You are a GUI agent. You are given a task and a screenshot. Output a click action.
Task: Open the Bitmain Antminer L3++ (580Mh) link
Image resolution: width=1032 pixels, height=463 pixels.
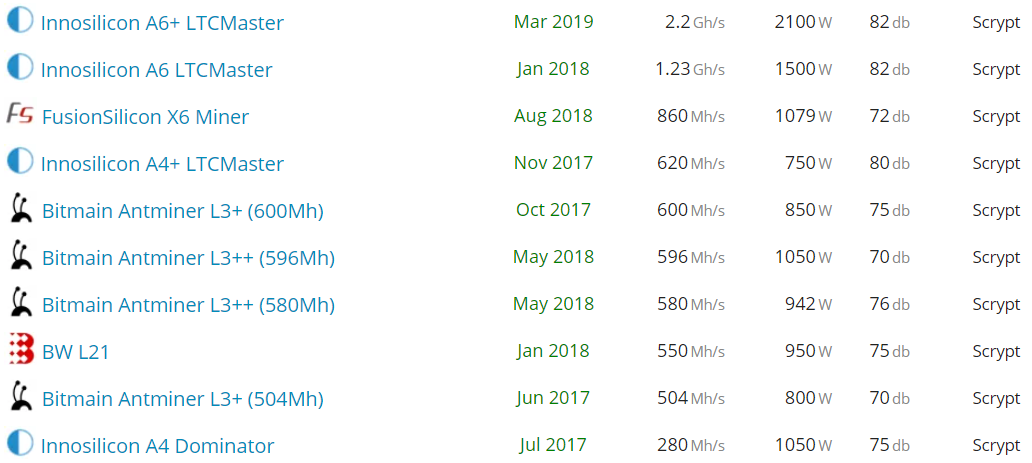click(x=188, y=306)
